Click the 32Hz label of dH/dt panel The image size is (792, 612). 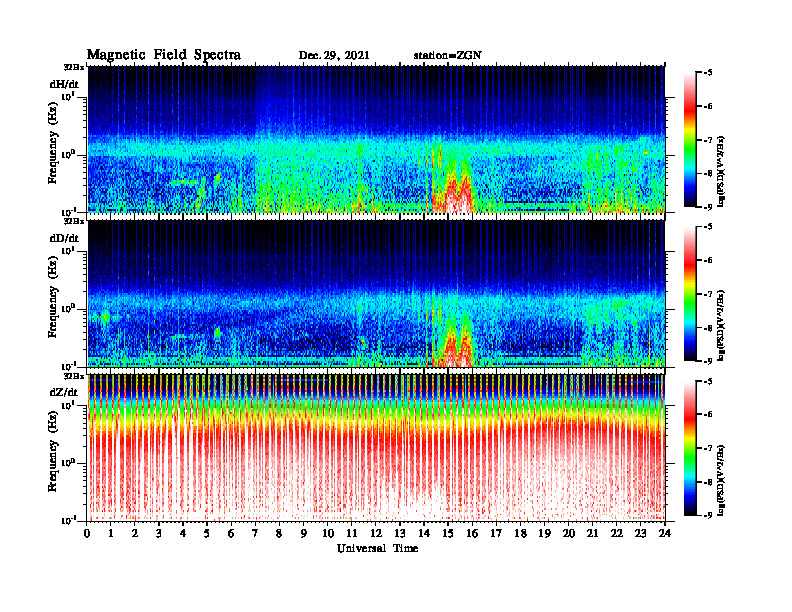point(74,67)
